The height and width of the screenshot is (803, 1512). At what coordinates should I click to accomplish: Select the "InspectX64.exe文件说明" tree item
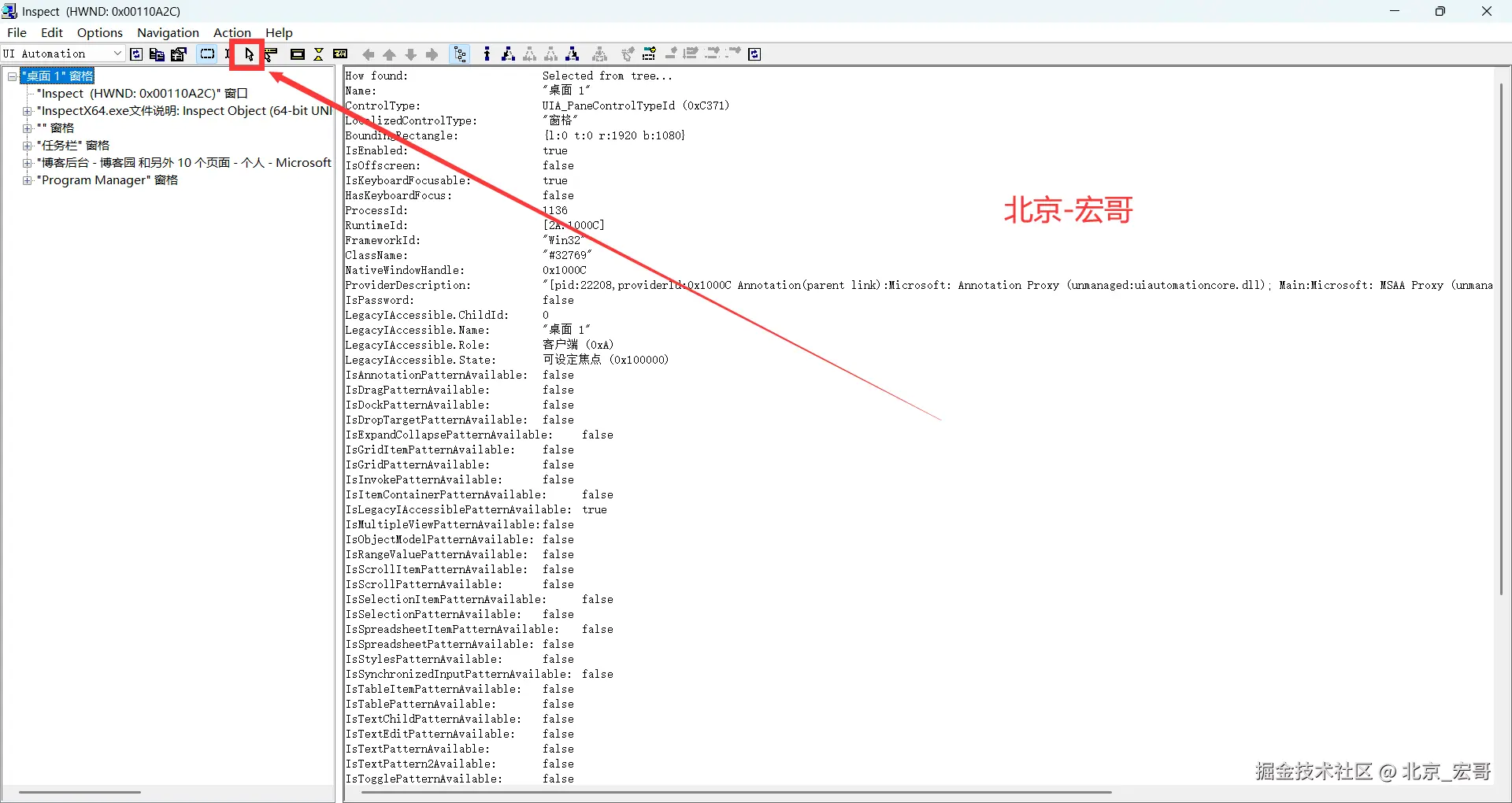tap(184, 111)
